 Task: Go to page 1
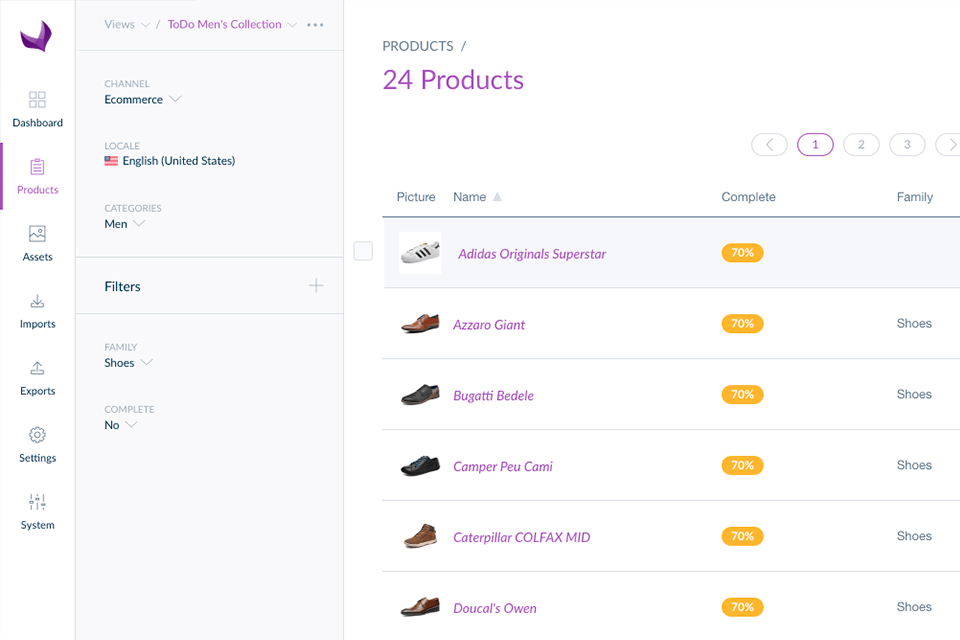pyautogui.click(x=815, y=145)
